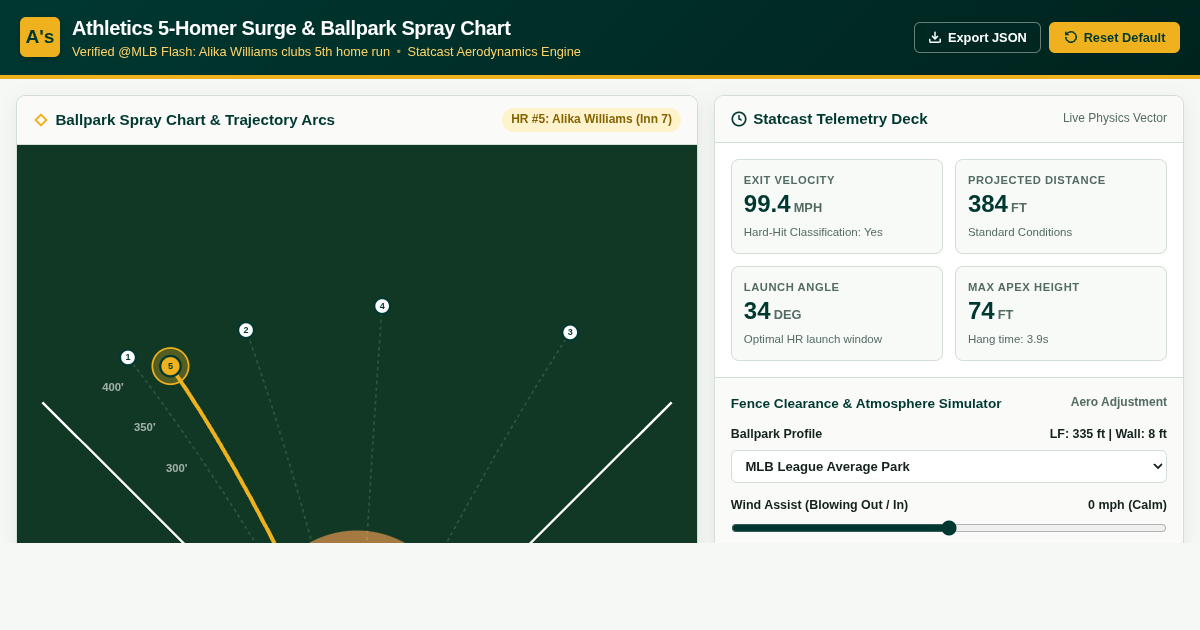Click the Export JSON button
This screenshot has width=1200, height=630.
[x=977, y=37]
